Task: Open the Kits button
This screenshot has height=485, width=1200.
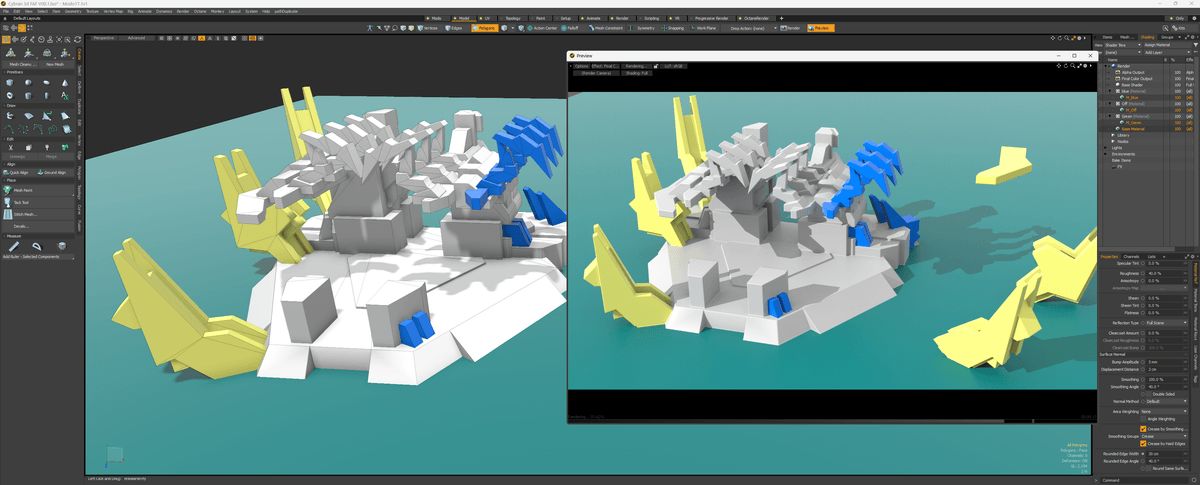Action: coord(1180,28)
